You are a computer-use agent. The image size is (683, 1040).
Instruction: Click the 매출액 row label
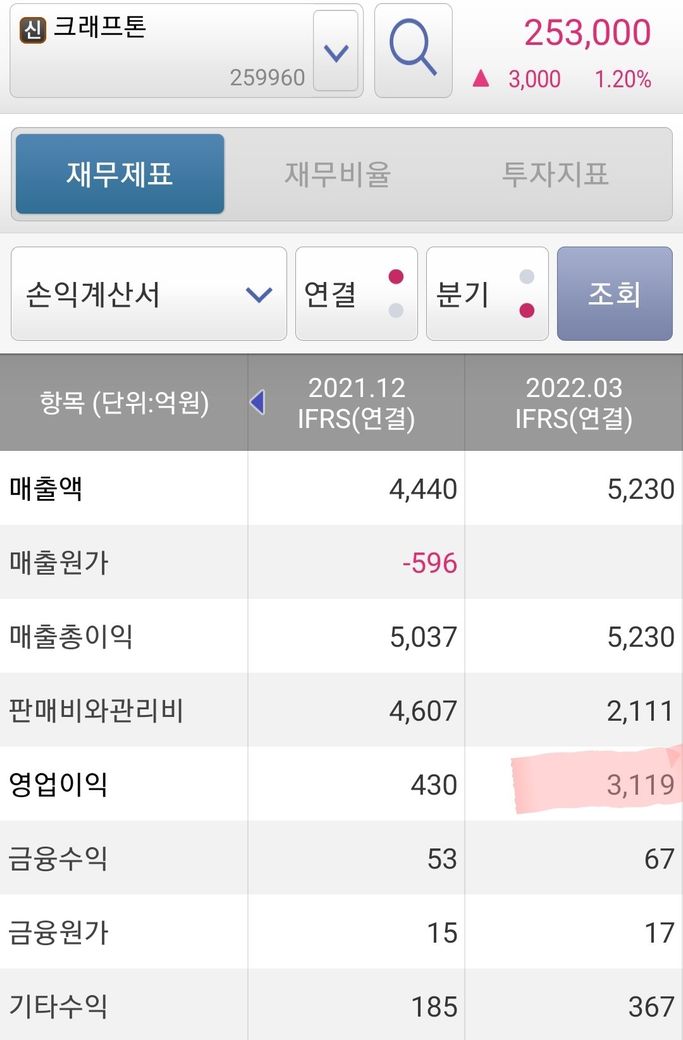click(46, 489)
